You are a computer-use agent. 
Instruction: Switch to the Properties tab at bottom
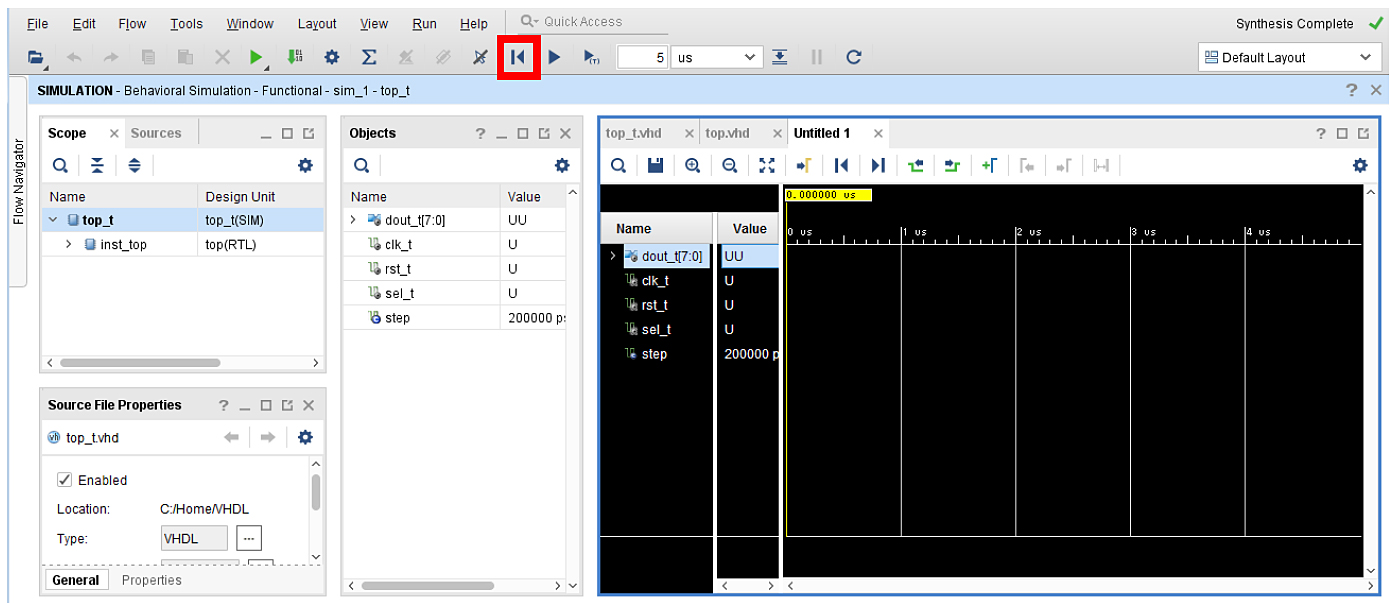tap(152, 580)
